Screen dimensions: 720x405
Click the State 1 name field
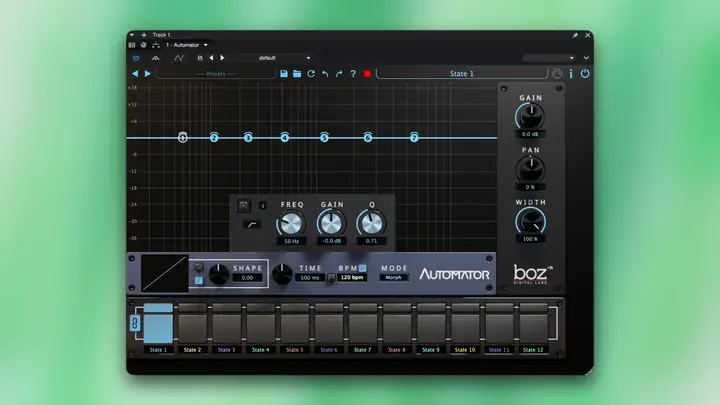coord(461,73)
